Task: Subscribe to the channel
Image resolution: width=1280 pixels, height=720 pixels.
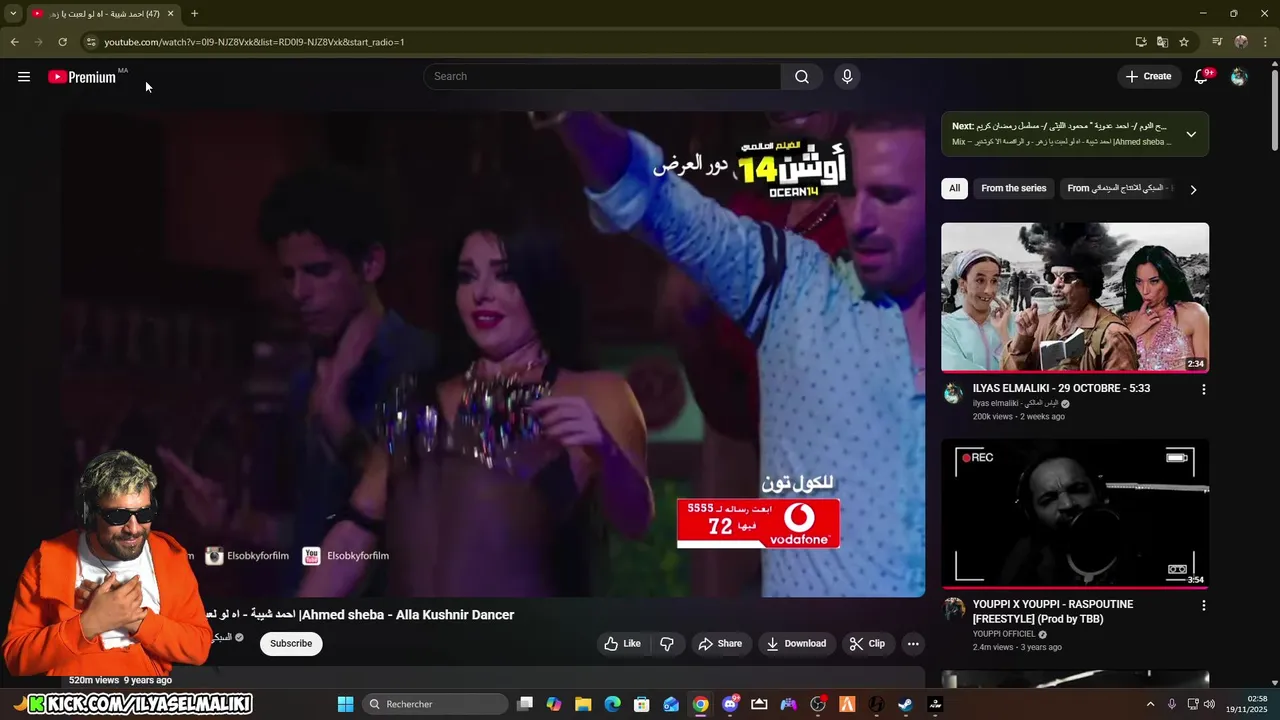Action: pos(291,644)
